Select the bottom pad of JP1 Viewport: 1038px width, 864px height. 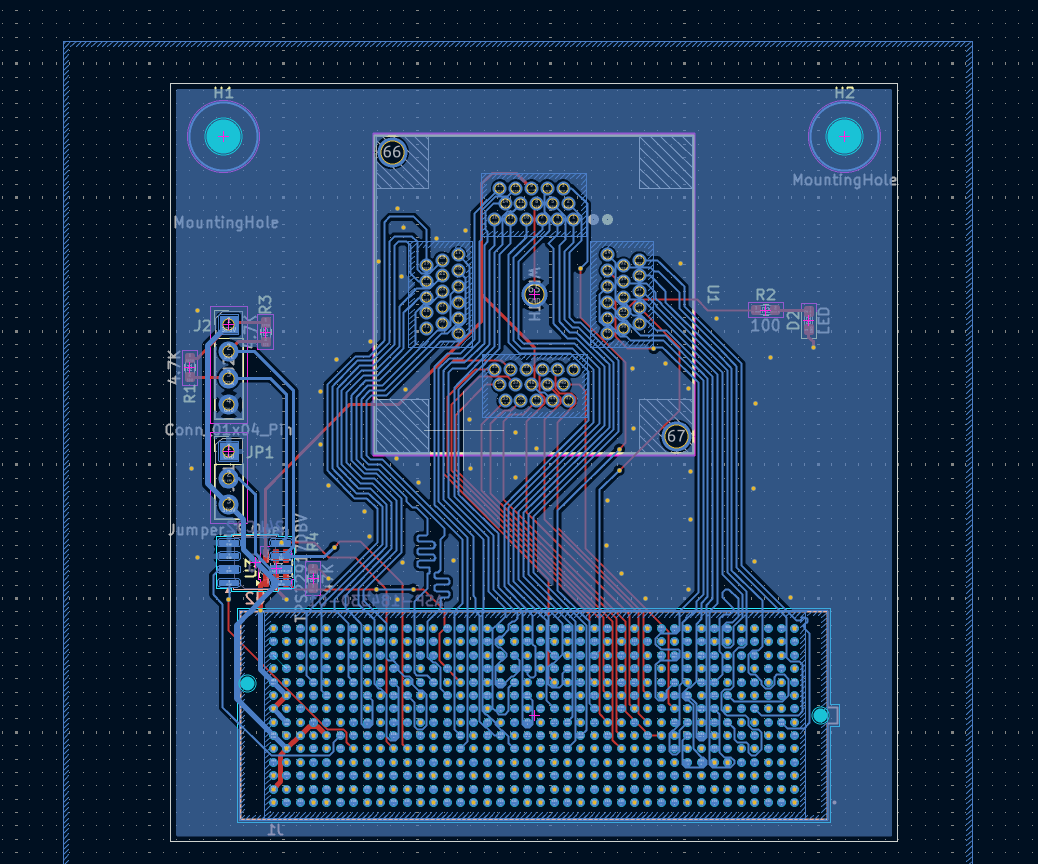tap(228, 504)
